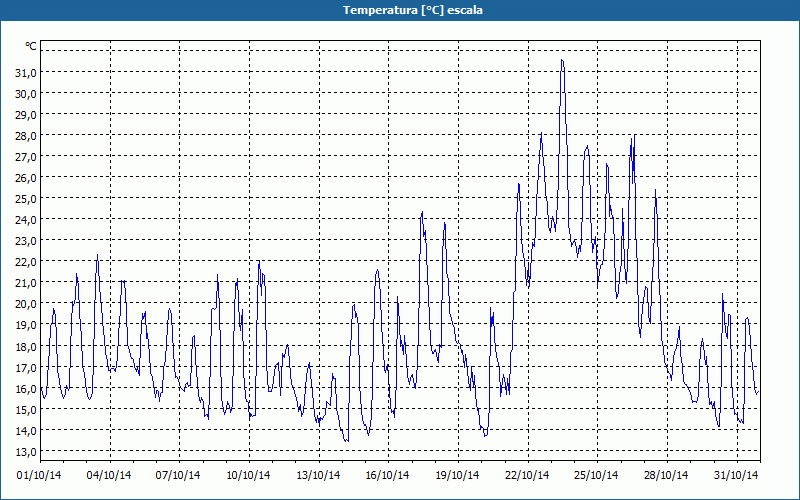The width and height of the screenshot is (800, 500).
Task: Click the 04/10/14 date label
Action: point(109,475)
